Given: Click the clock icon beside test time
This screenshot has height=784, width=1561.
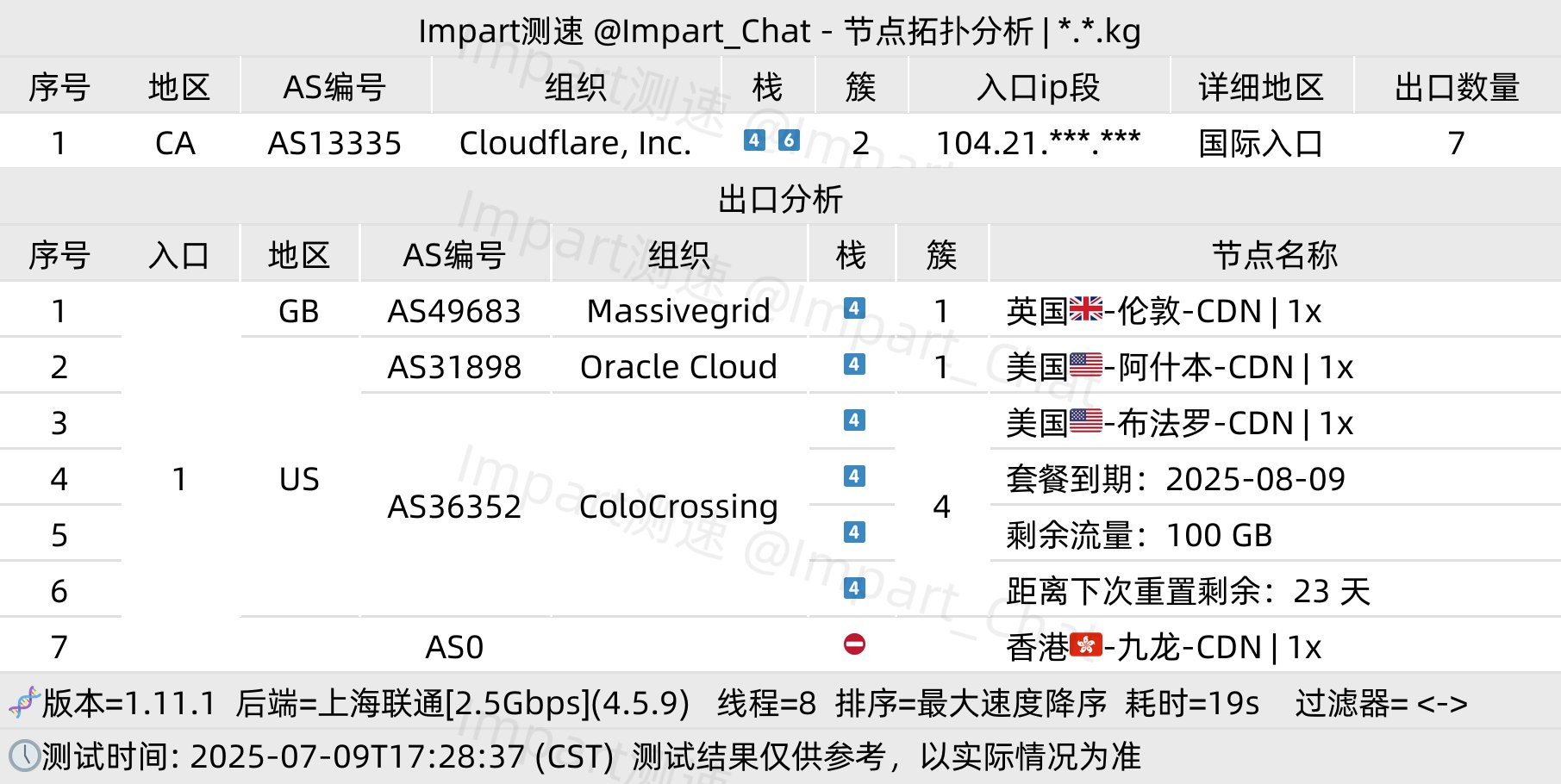Looking at the screenshot, I should (24, 756).
